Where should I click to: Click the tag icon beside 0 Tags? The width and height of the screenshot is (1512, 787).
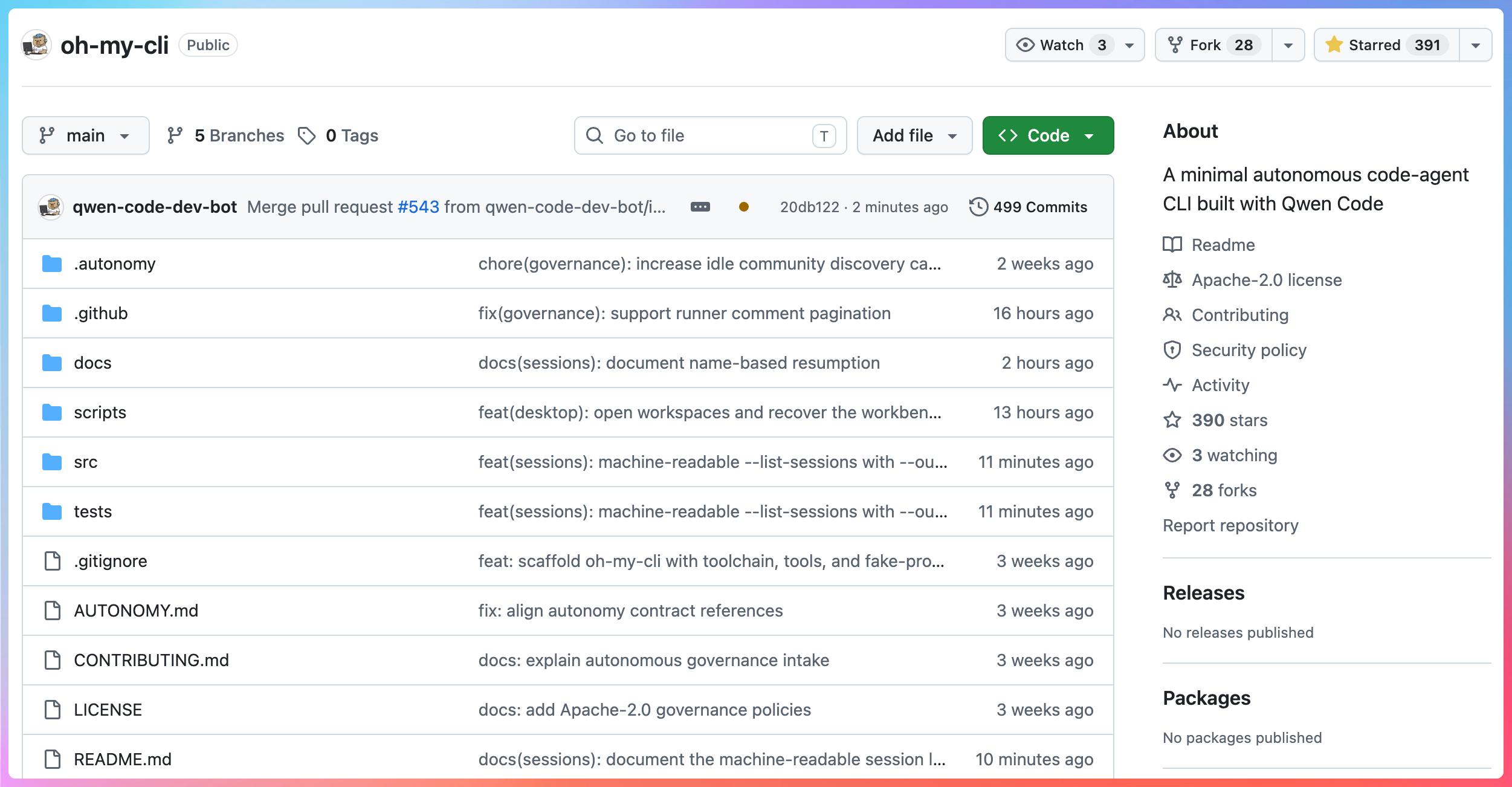pyautogui.click(x=307, y=135)
